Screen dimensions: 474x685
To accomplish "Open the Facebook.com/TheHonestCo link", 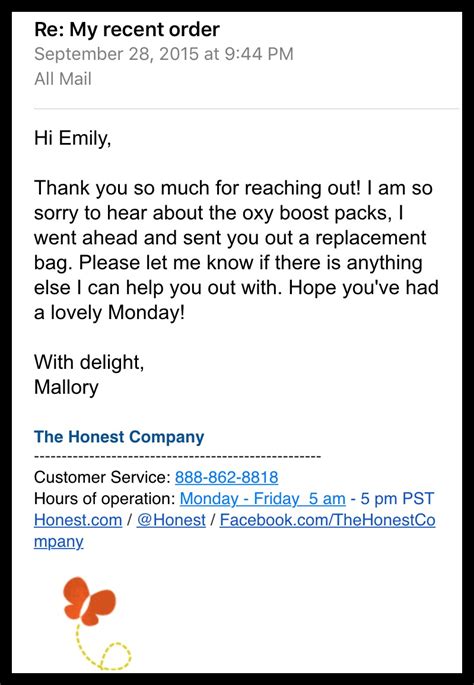I will 328,520.
